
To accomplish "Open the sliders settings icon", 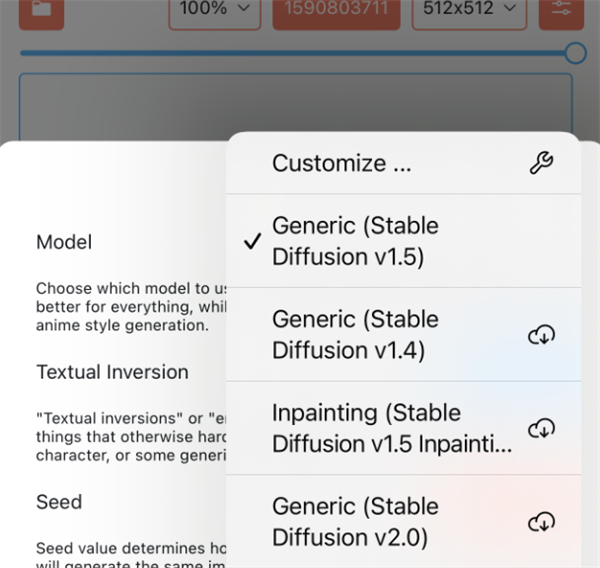I will click(561, 10).
